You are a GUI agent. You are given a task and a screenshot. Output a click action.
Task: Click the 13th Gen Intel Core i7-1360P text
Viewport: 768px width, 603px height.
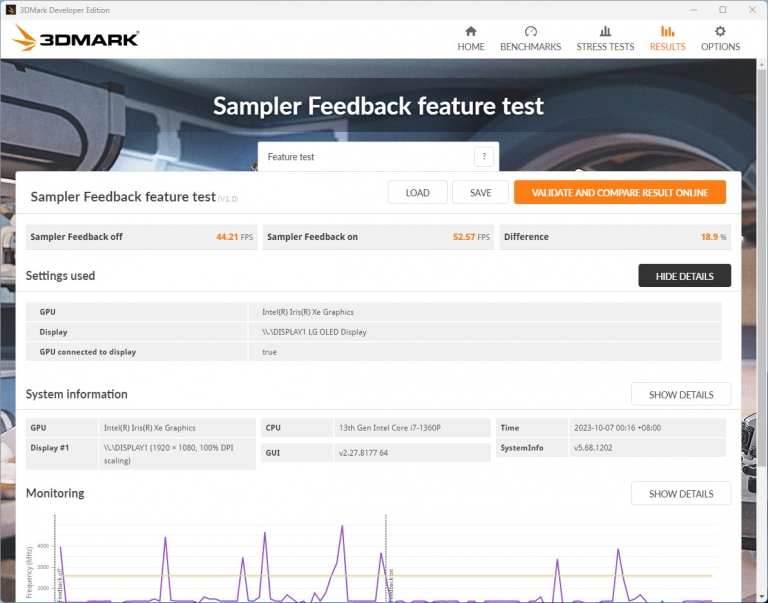coord(389,428)
